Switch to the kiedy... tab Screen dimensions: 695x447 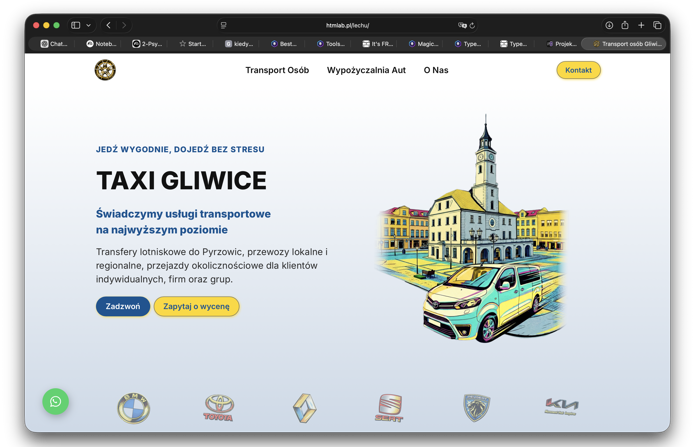tap(239, 44)
